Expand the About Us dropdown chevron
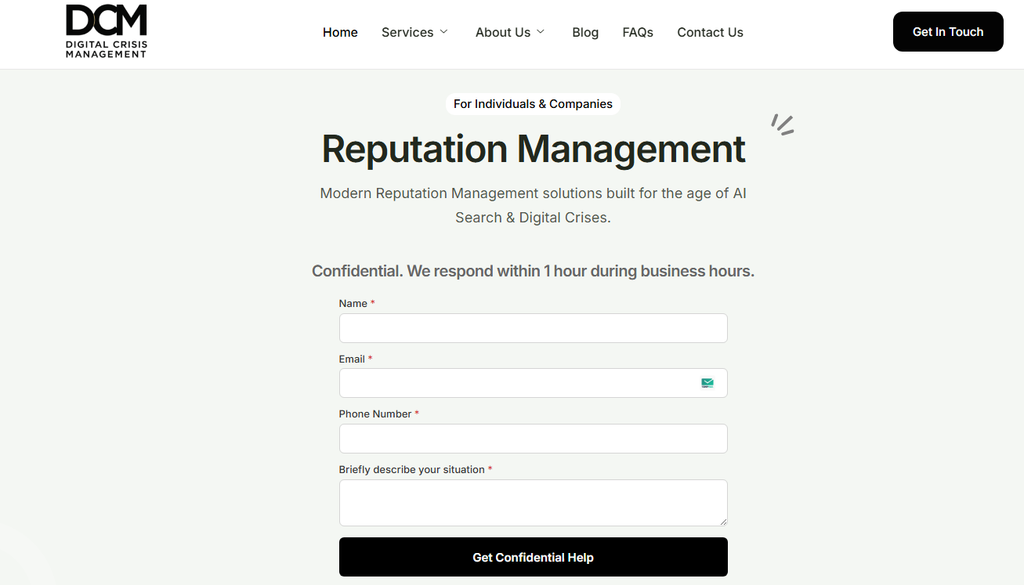 pyautogui.click(x=541, y=31)
